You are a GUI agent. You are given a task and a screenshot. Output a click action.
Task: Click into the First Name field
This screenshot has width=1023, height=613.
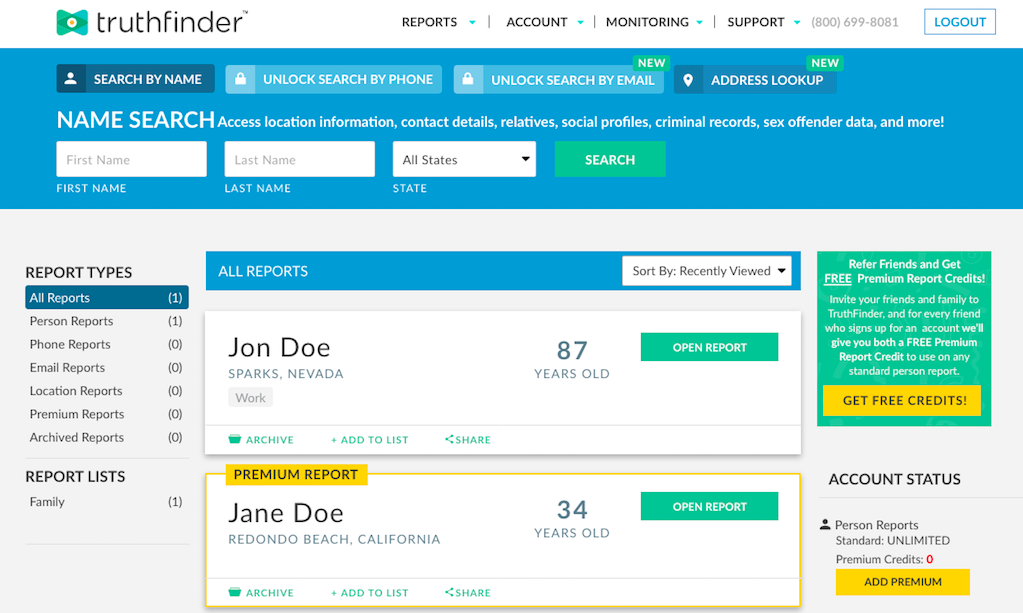coord(131,159)
